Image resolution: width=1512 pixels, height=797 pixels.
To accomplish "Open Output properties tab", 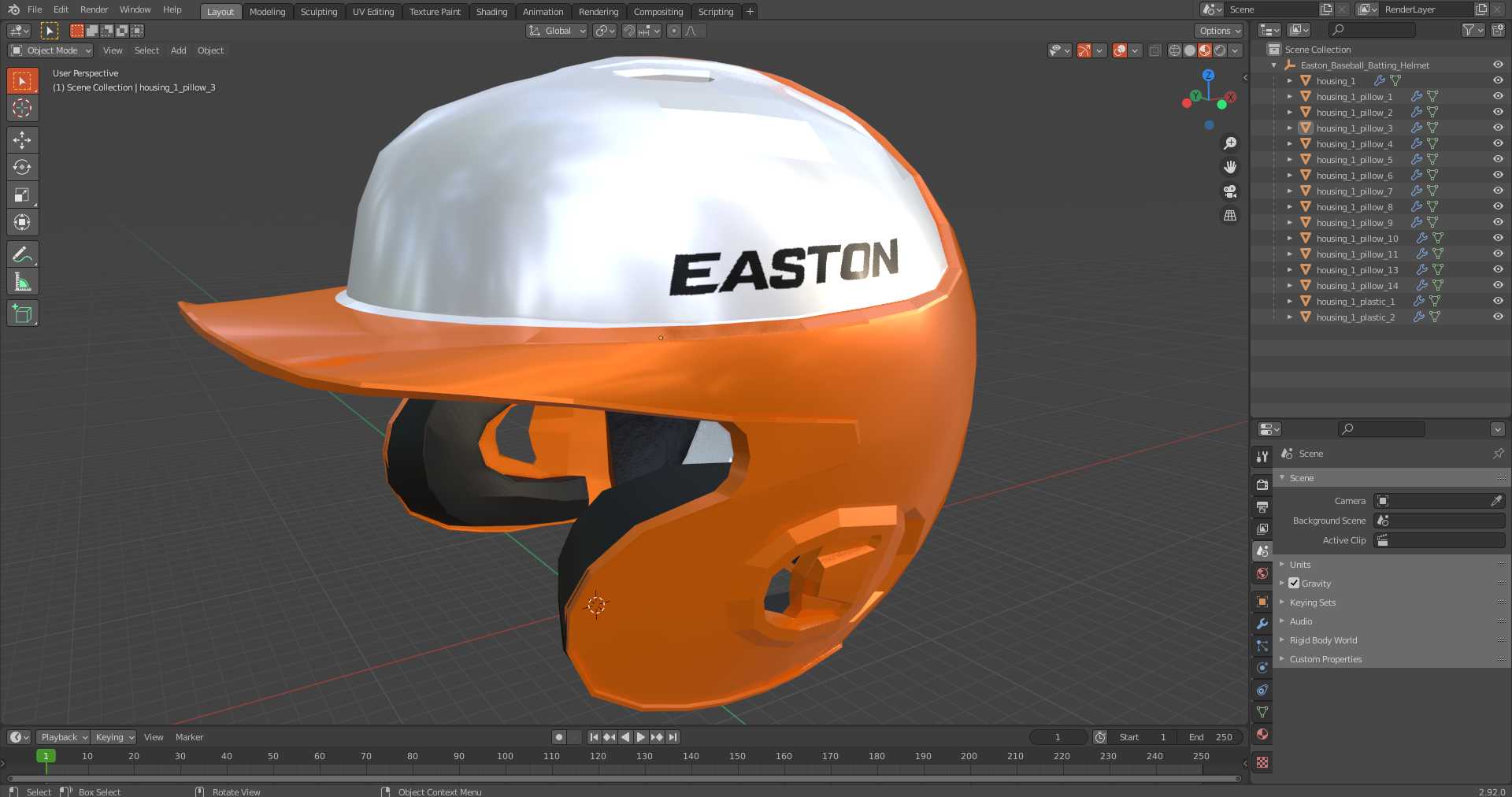I will tap(1262, 507).
